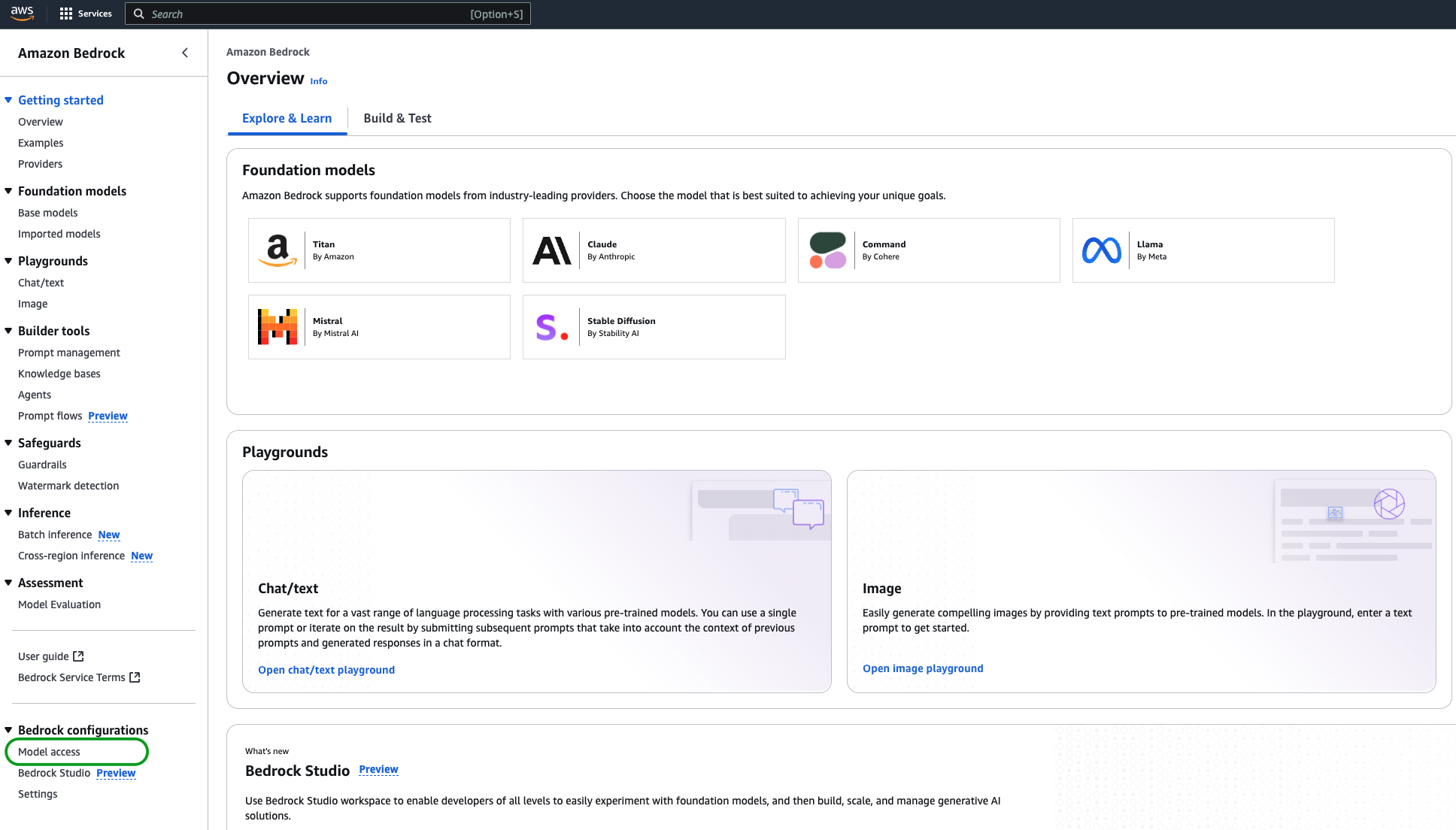Open chat/text playground link
Viewport: 1456px width, 830px height.
tap(326, 668)
